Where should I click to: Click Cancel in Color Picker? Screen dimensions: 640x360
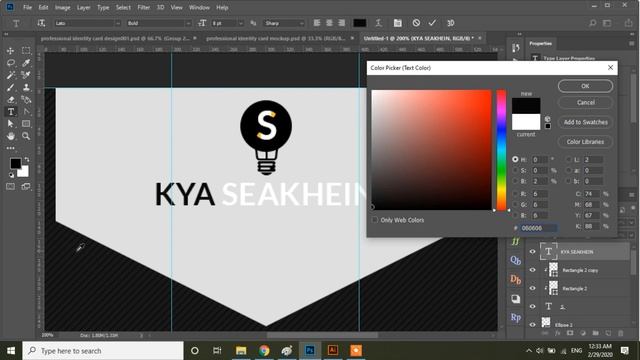click(x=585, y=102)
